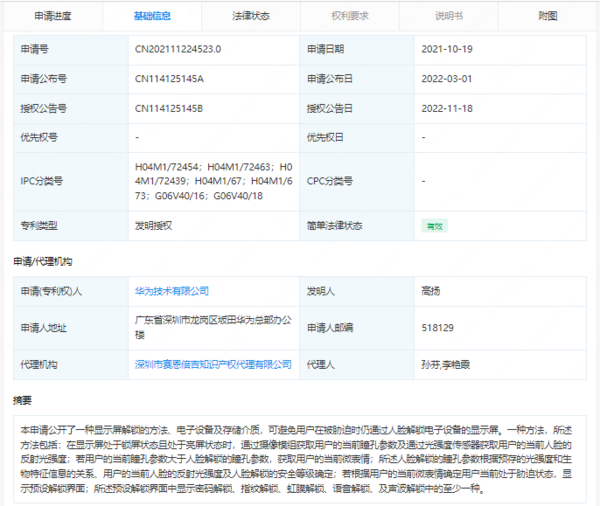This screenshot has height=506, width=600.
Task: Click the 专利类型 label
Action: click(39, 226)
